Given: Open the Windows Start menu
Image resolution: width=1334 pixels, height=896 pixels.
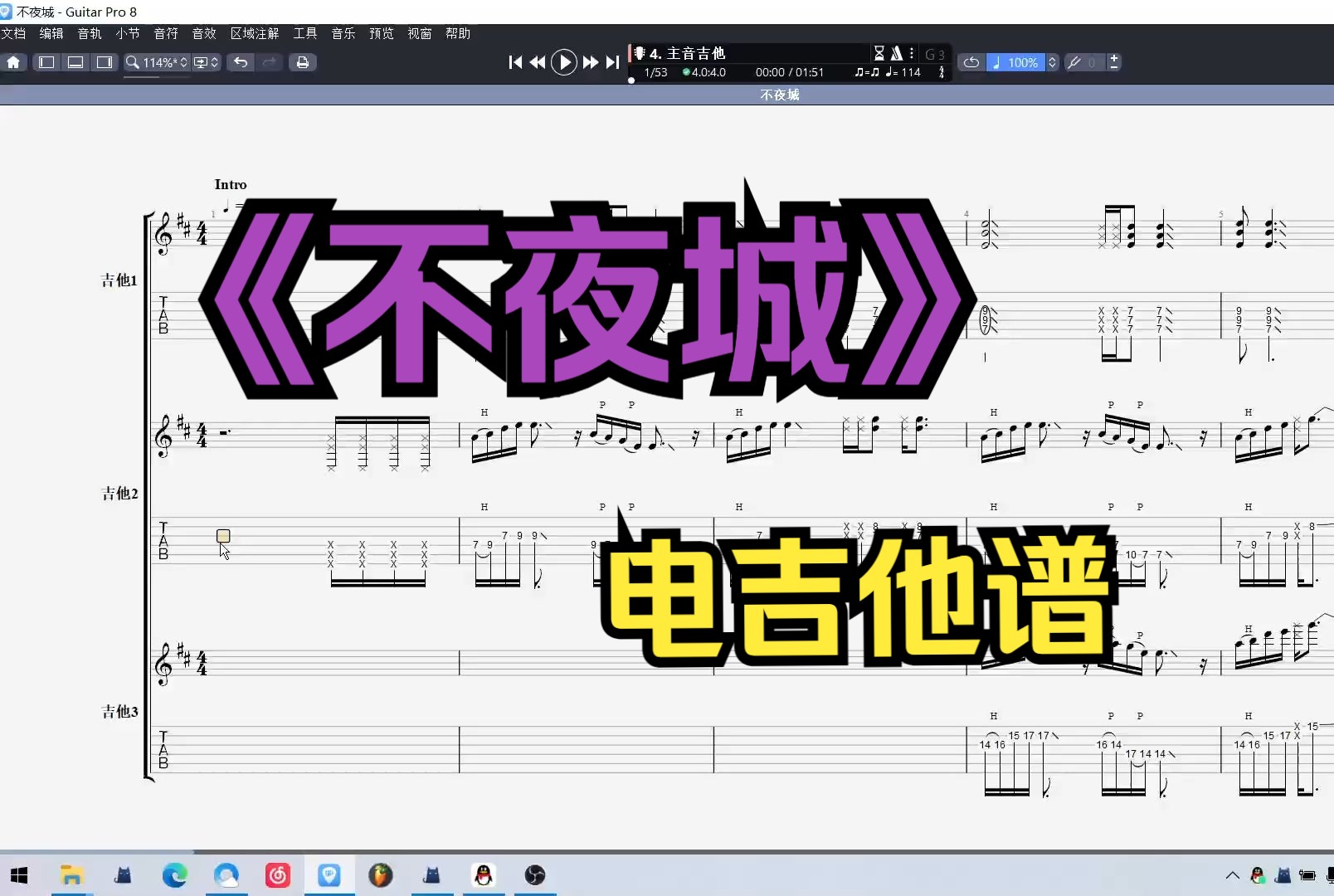Looking at the screenshot, I should pos(19,875).
